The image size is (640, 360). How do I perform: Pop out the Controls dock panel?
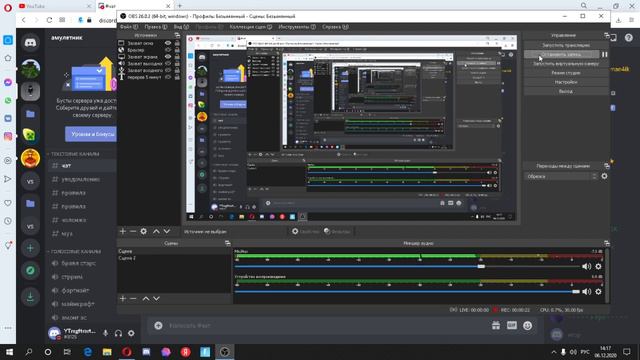coord(607,36)
